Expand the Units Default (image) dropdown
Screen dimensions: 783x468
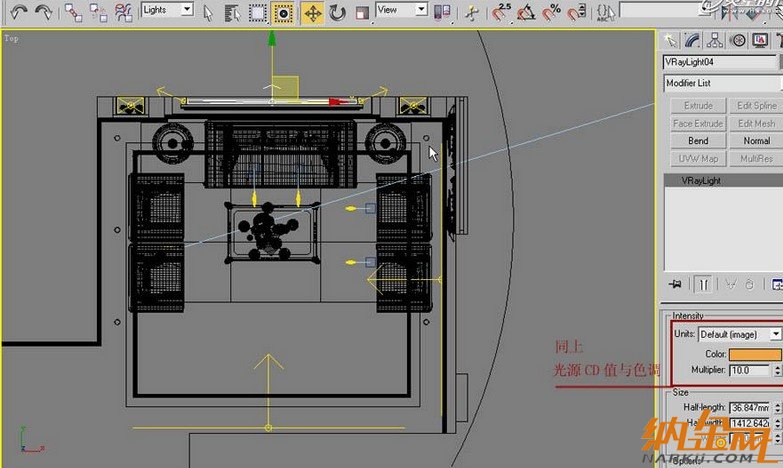[740, 334]
